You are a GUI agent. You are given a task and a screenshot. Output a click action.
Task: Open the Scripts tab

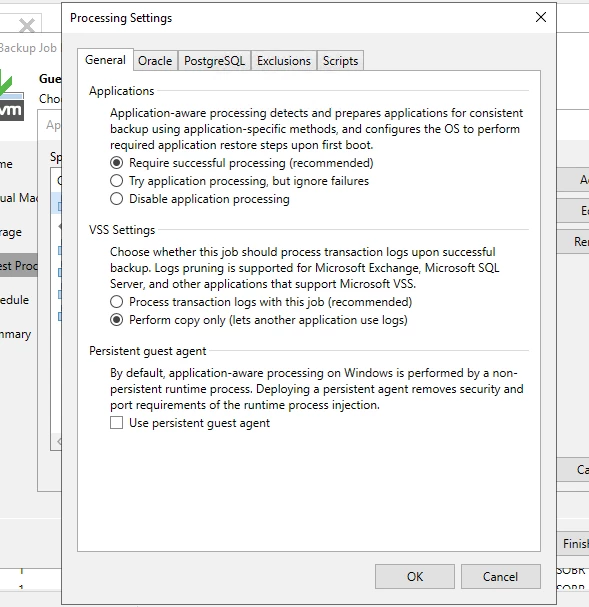(x=340, y=61)
